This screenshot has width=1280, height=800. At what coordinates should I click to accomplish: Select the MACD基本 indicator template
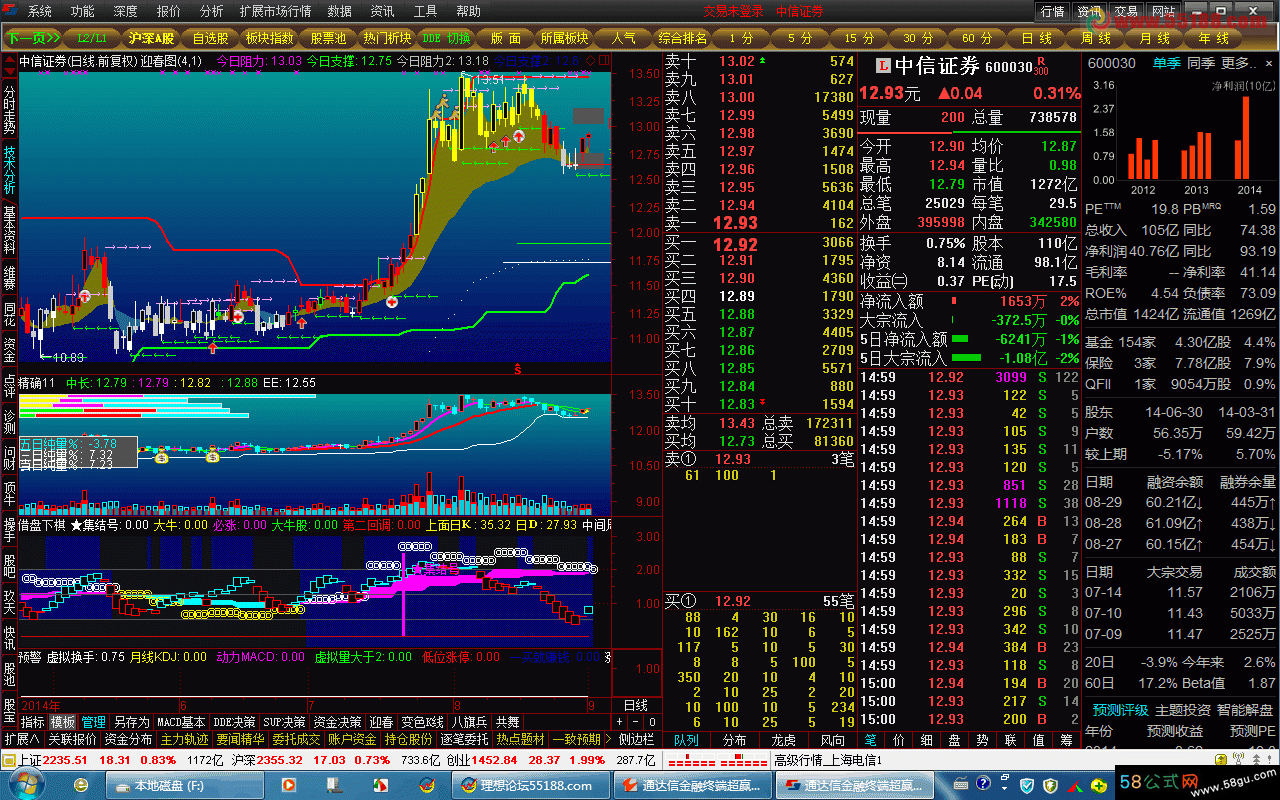click(x=181, y=722)
